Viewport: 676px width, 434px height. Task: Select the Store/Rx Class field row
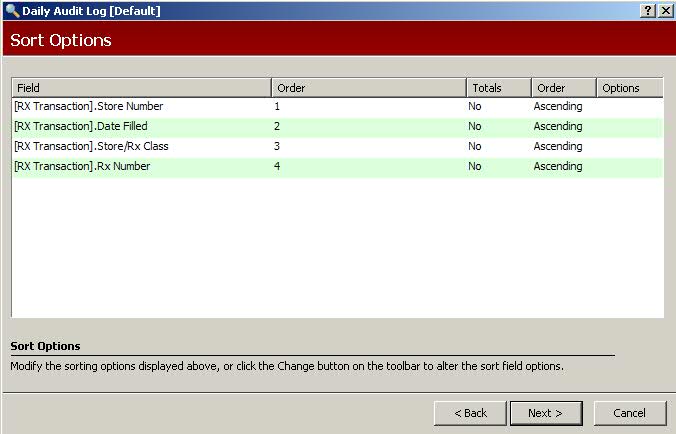click(x=91, y=147)
